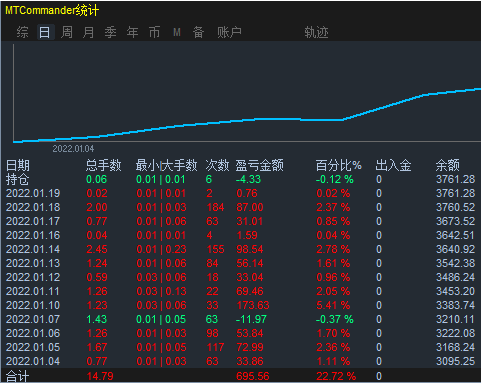Open the 账户 account tab

229,32
